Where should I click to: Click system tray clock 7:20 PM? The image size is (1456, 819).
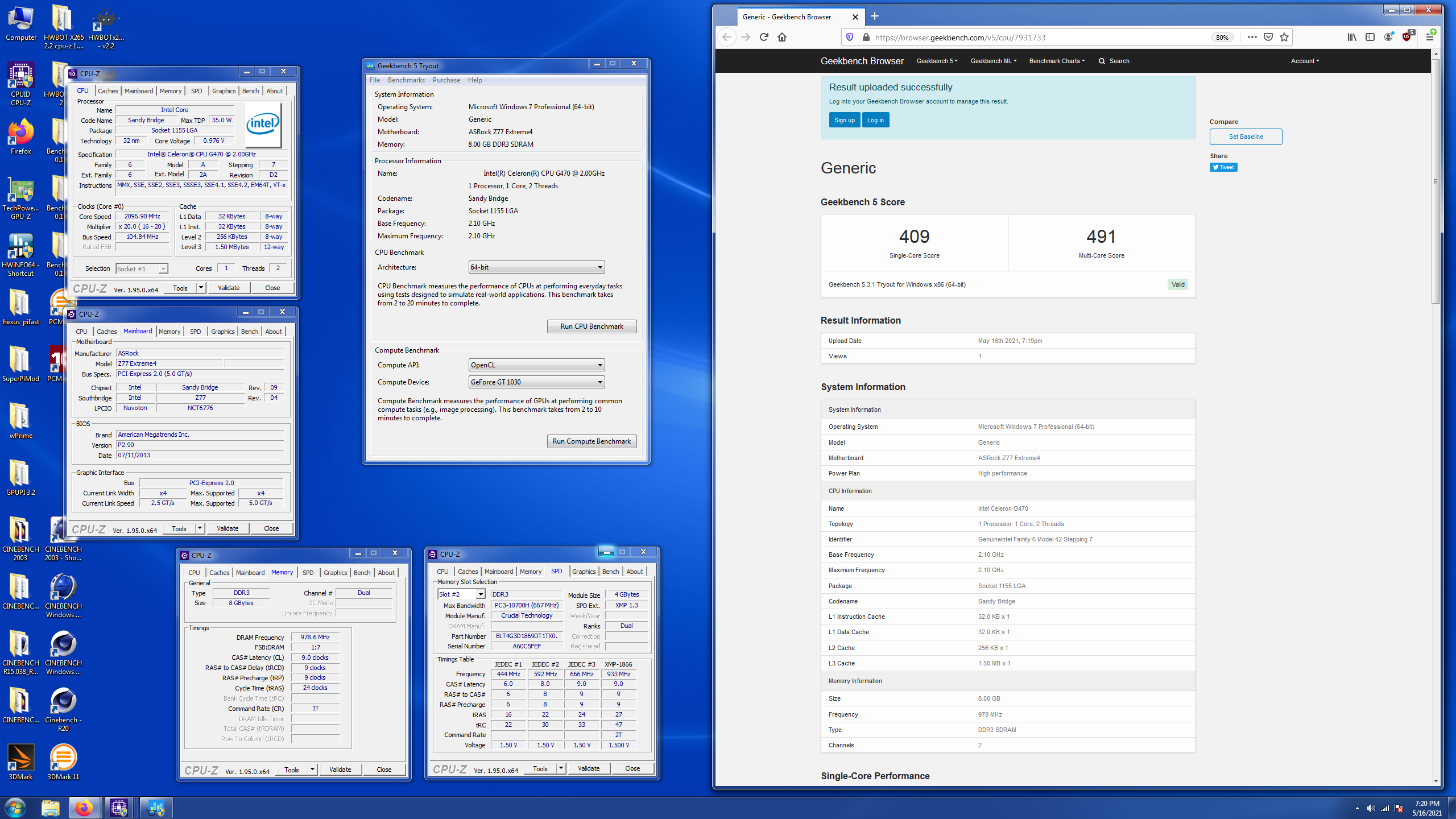[x=1427, y=804]
